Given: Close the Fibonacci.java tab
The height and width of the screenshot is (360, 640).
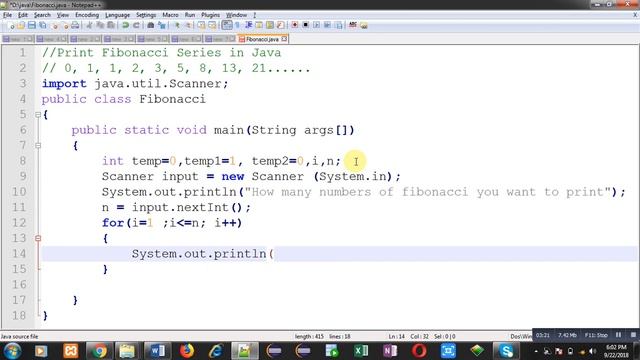Looking at the screenshot, I should [x=284, y=39].
